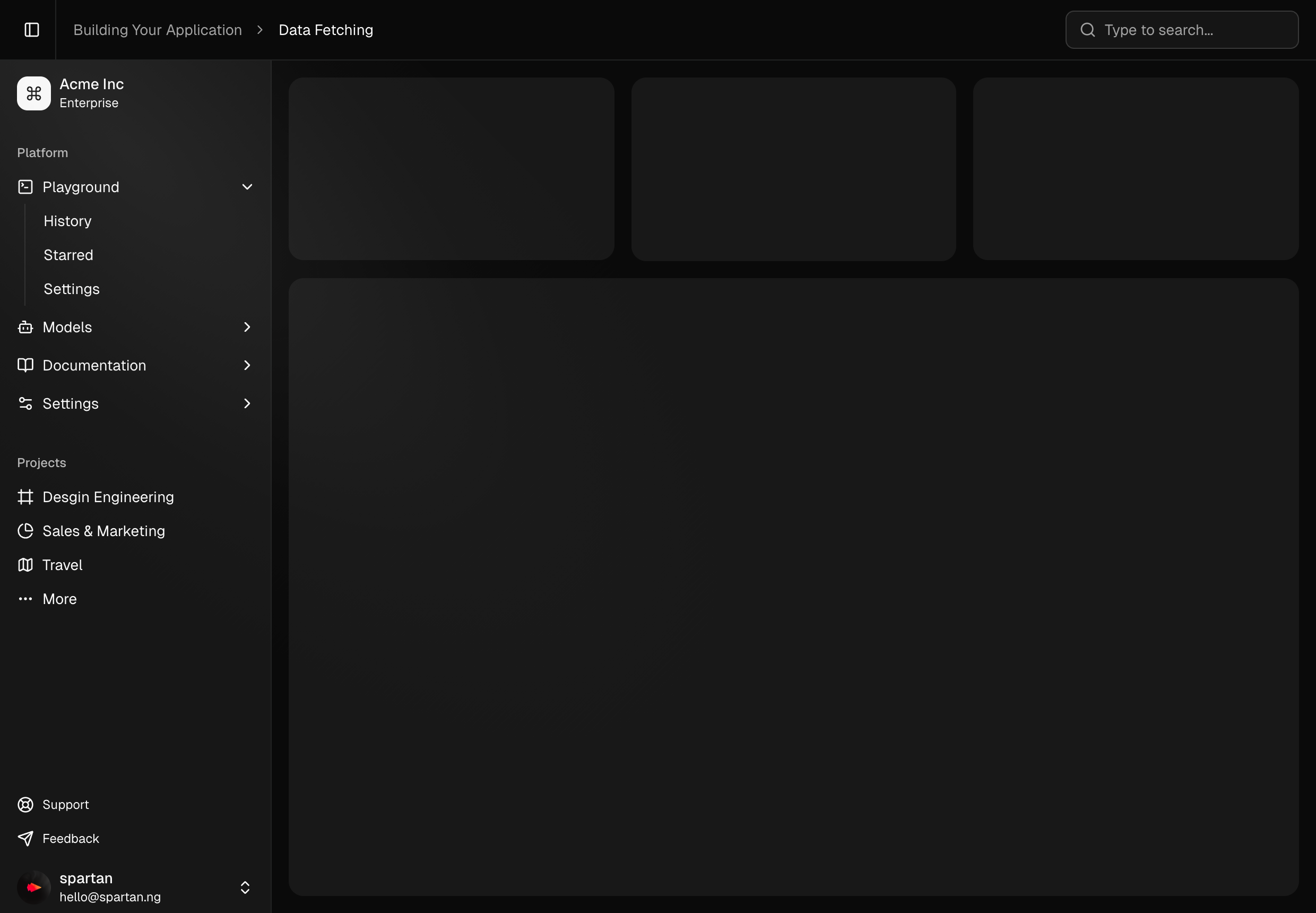
Task: Select the Acme Inc command logo
Action: click(x=33, y=93)
